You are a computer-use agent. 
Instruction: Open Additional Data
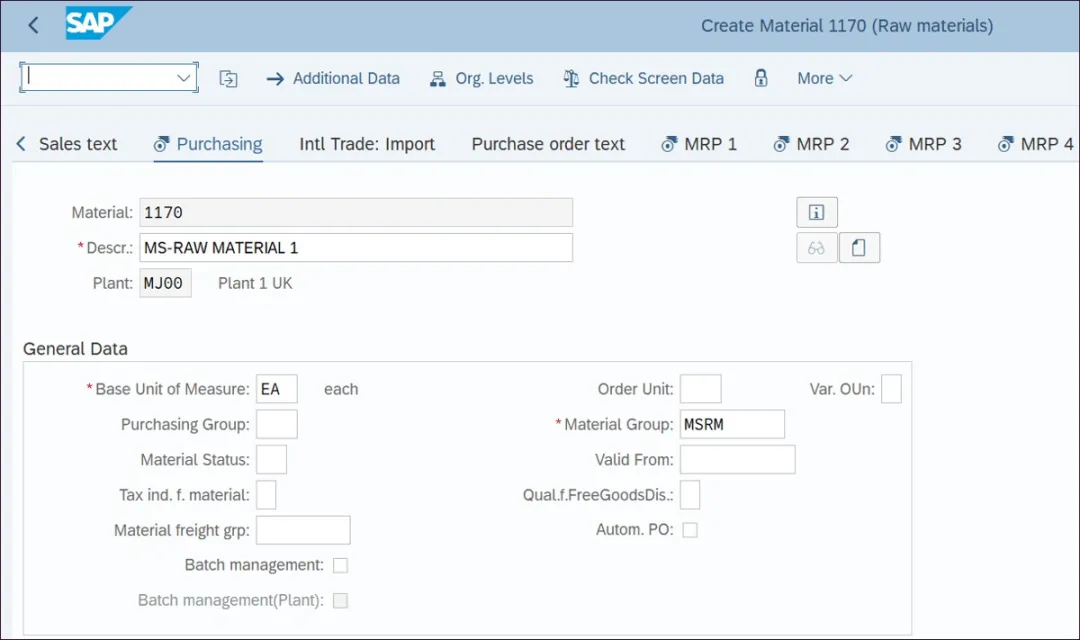(333, 79)
